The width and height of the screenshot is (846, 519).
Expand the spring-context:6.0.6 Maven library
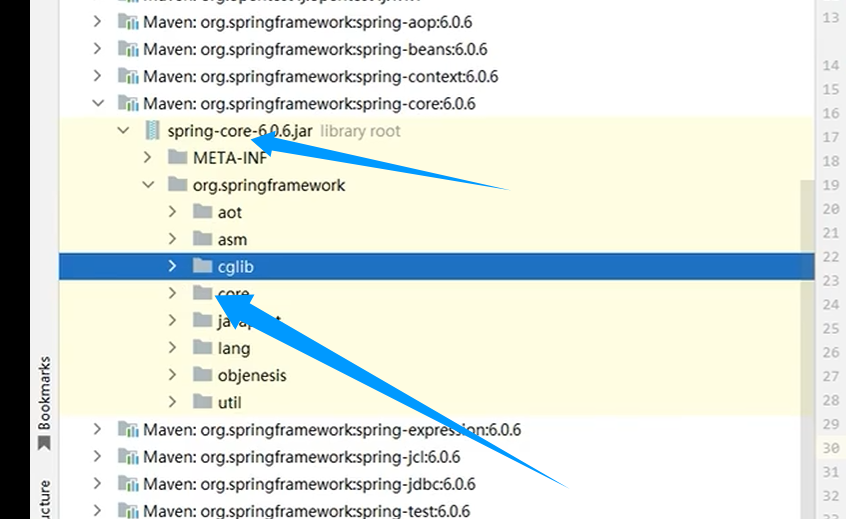click(x=97, y=76)
